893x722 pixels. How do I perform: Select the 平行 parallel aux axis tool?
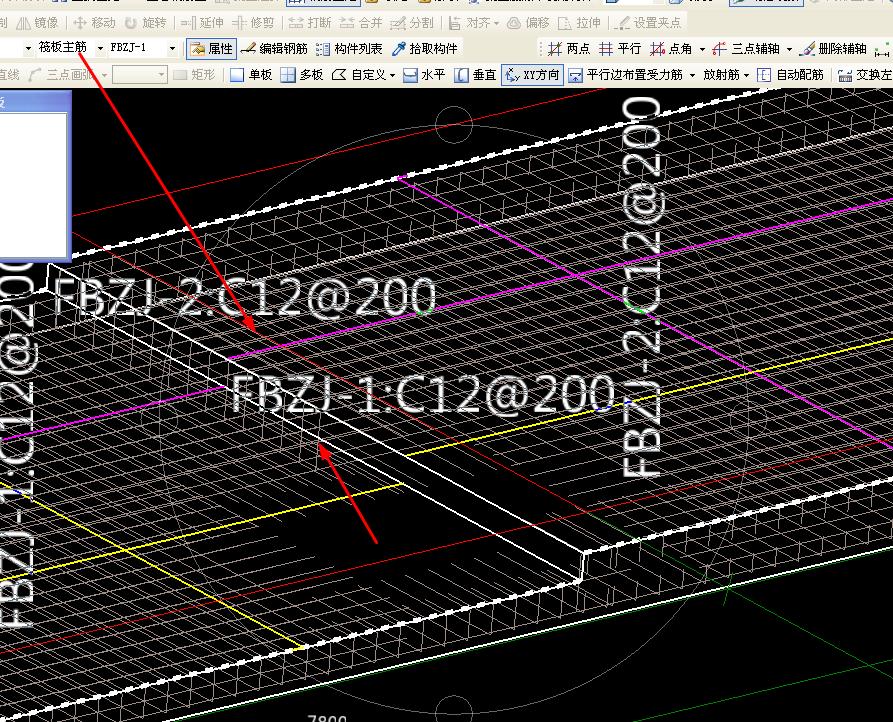[620, 49]
